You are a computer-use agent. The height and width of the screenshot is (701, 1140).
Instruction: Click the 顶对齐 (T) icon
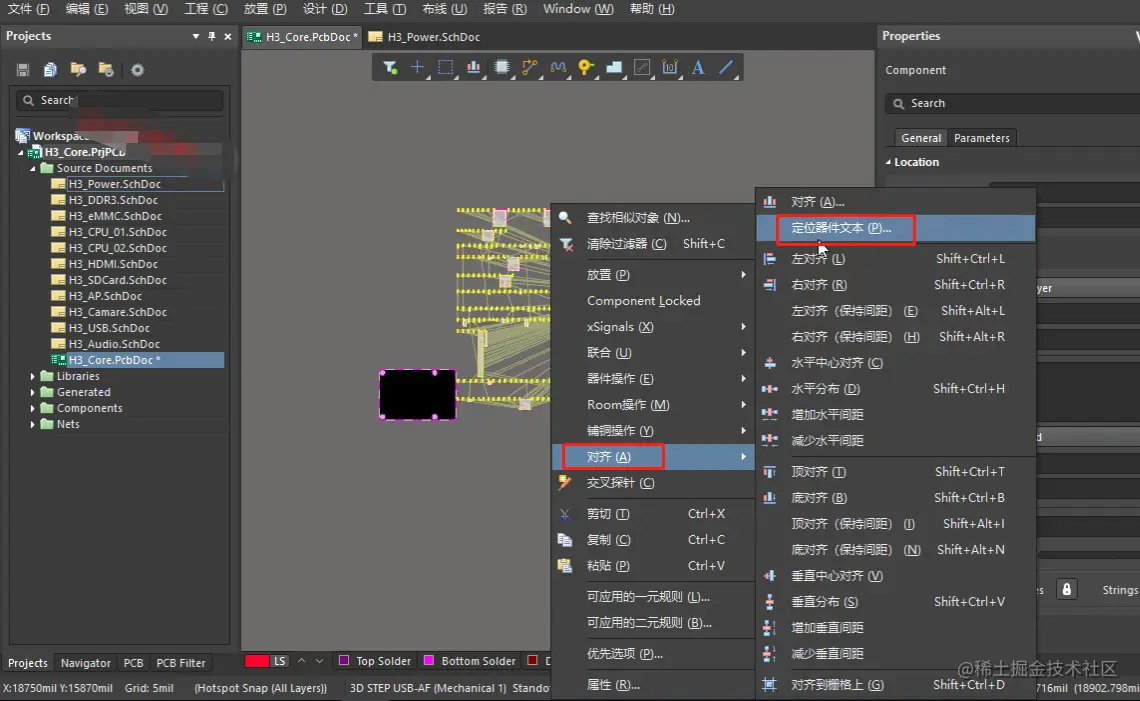point(770,472)
